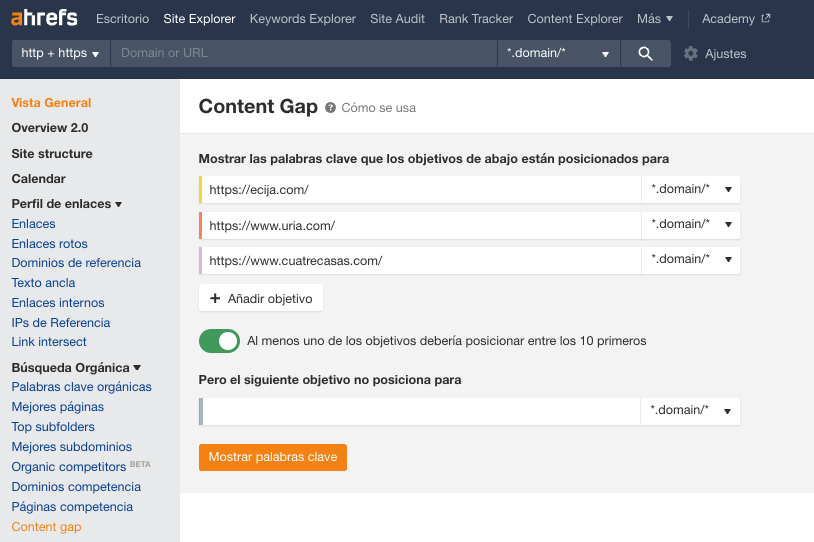Open Site Explorer tab
This screenshot has width=814, height=542.
tap(199, 19)
